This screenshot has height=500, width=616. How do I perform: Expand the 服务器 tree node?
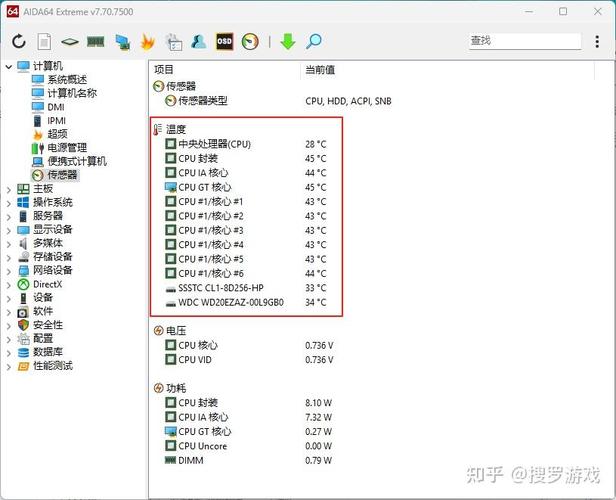9,217
